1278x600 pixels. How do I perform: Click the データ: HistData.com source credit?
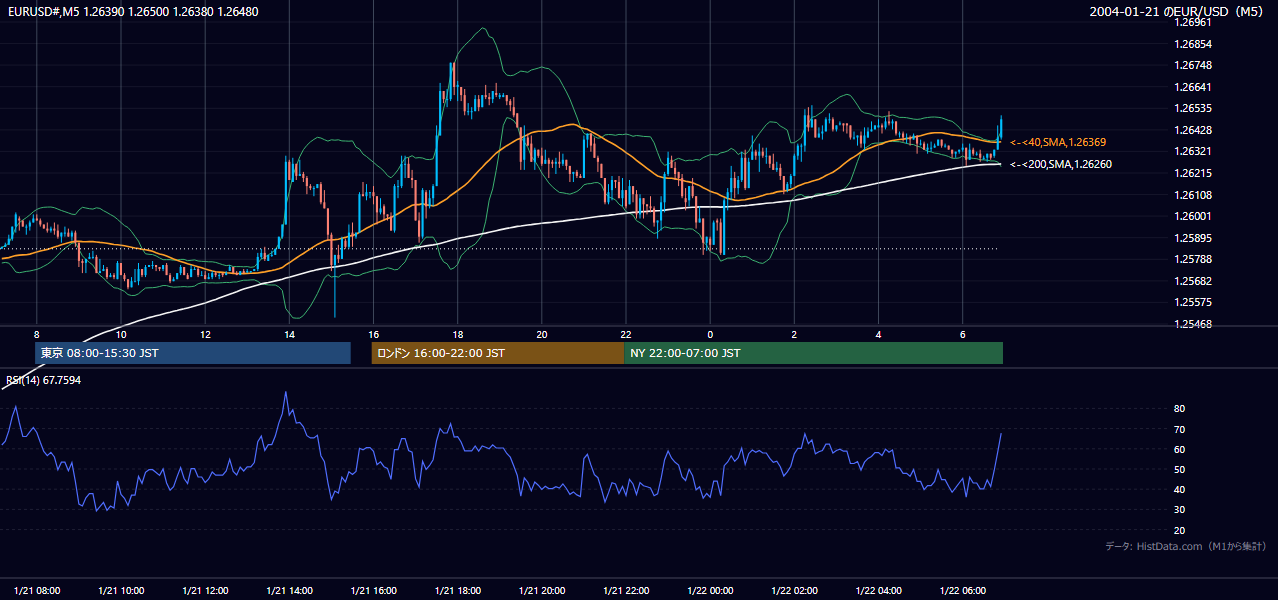click(1186, 546)
